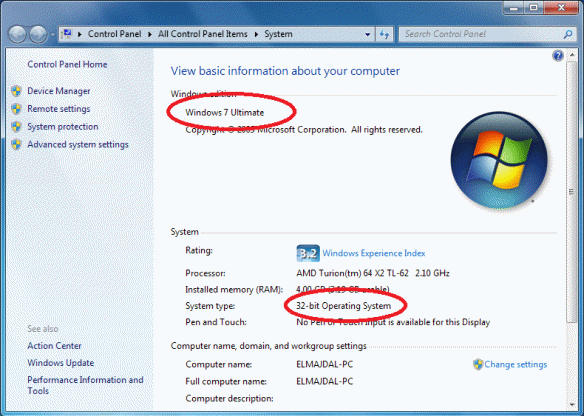The height and width of the screenshot is (416, 584).
Task: Click the computer icon in address bar
Action: [x=67, y=34]
